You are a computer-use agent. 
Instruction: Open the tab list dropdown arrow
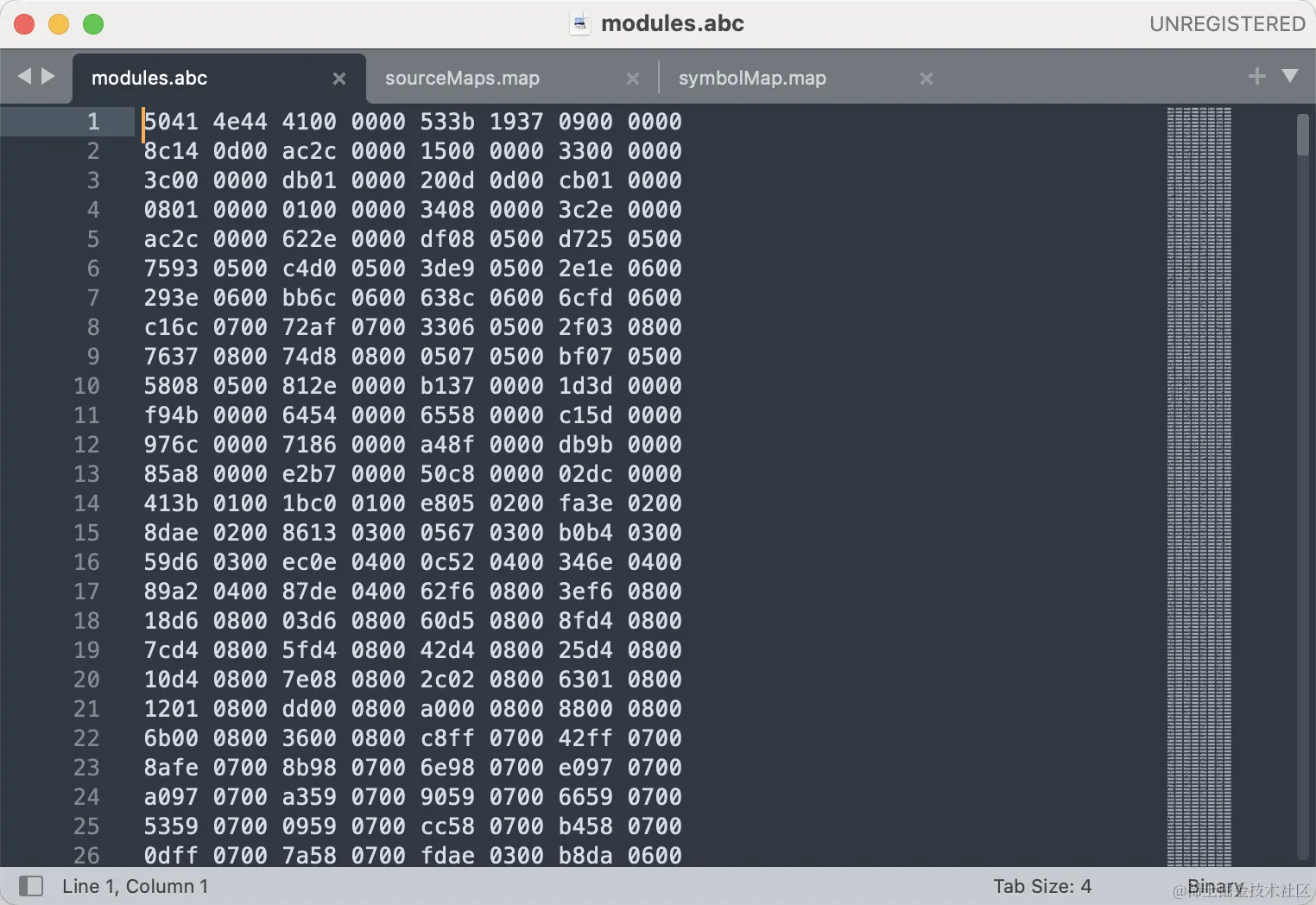coord(1290,76)
